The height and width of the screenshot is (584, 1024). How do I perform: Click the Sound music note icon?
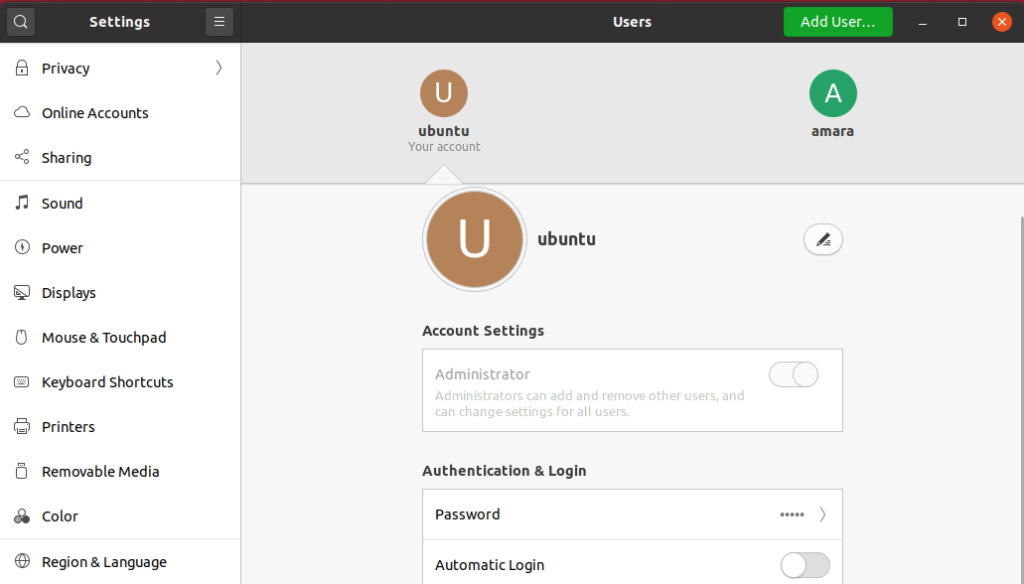pyautogui.click(x=22, y=203)
